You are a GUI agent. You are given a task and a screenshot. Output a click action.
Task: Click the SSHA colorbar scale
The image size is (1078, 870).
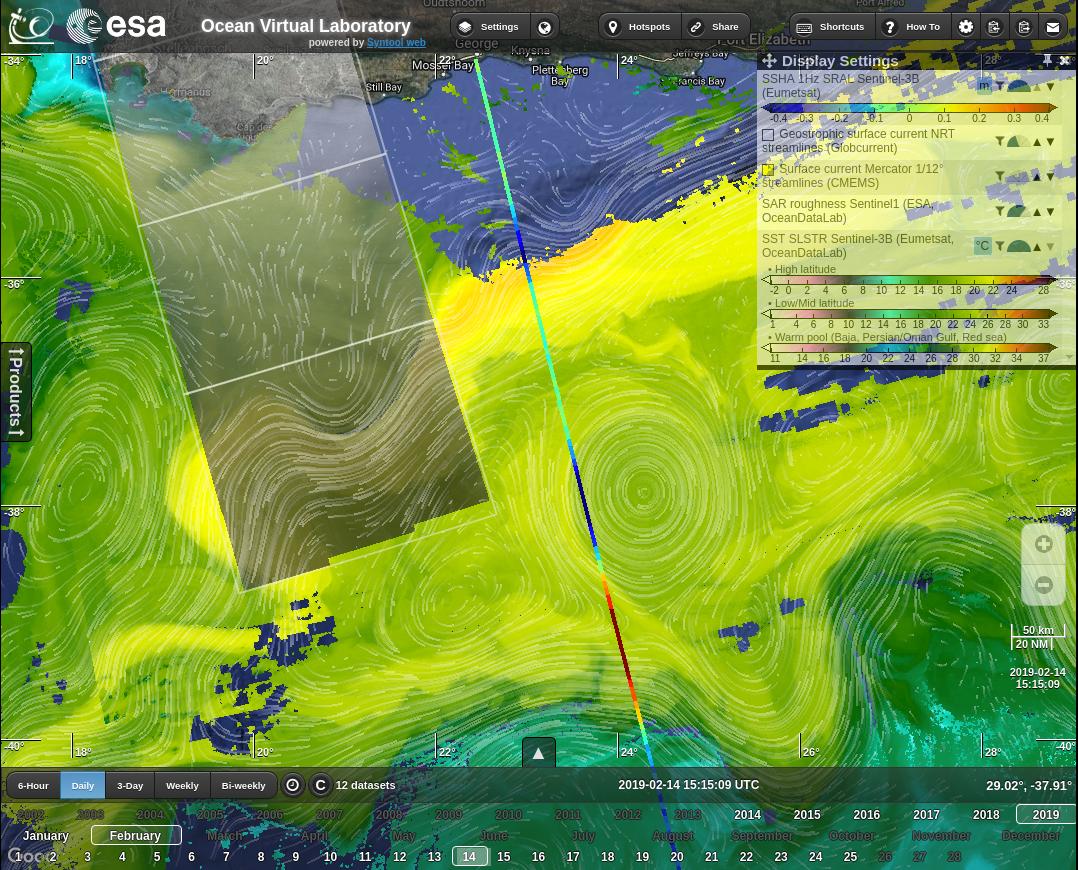pos(910,108)
